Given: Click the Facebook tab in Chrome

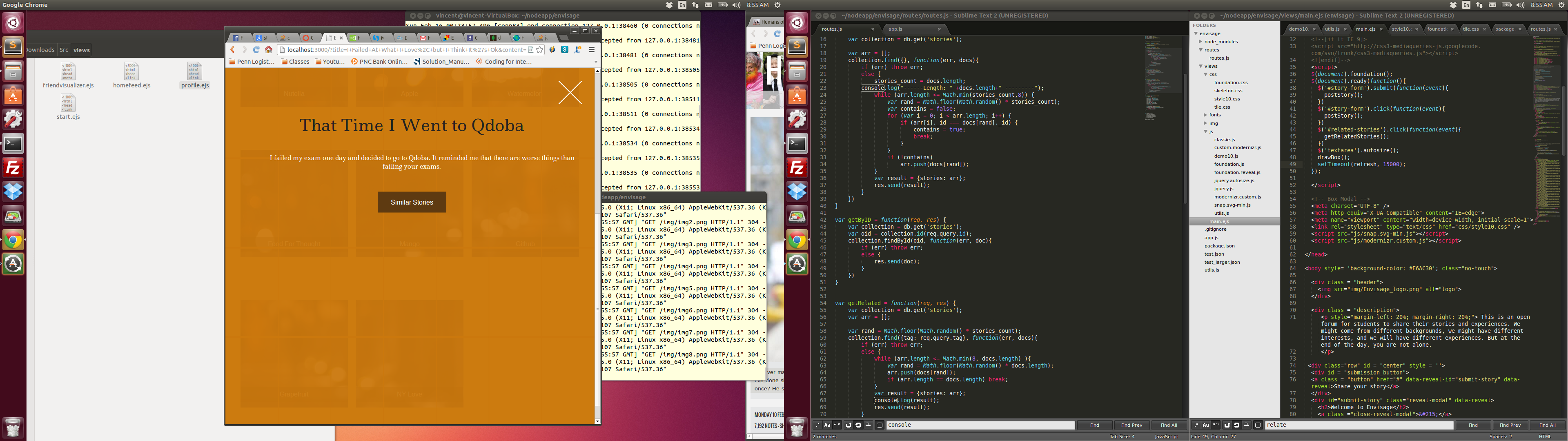Looking at the screenshot, I should pos(238,38).
